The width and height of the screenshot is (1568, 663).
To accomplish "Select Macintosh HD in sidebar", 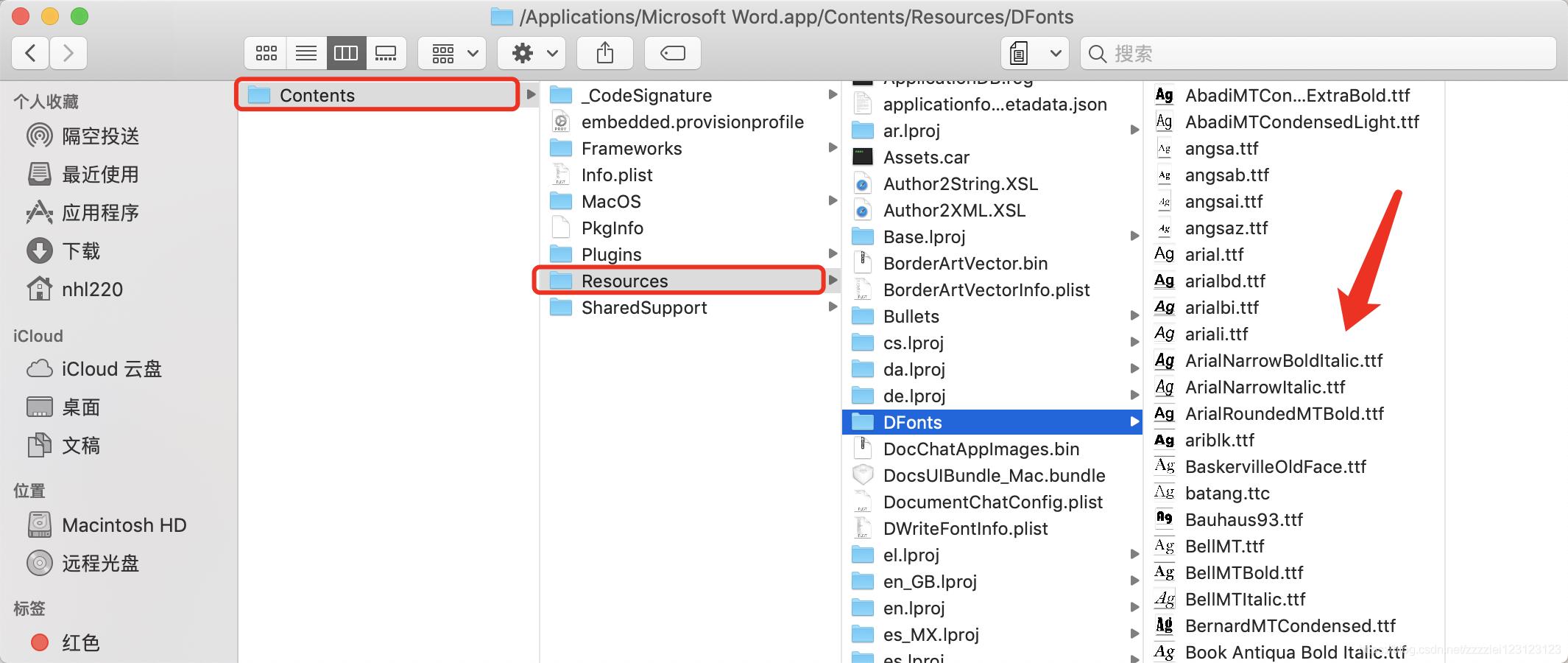I will click(x=107, y=525).
